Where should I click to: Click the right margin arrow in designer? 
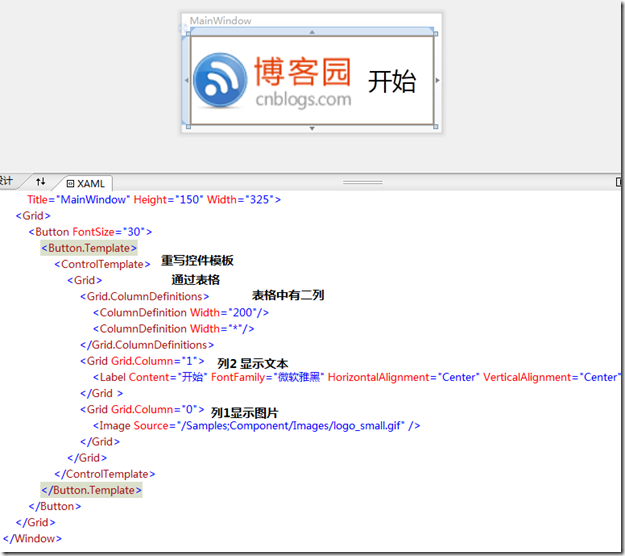[x=437, y=80]
